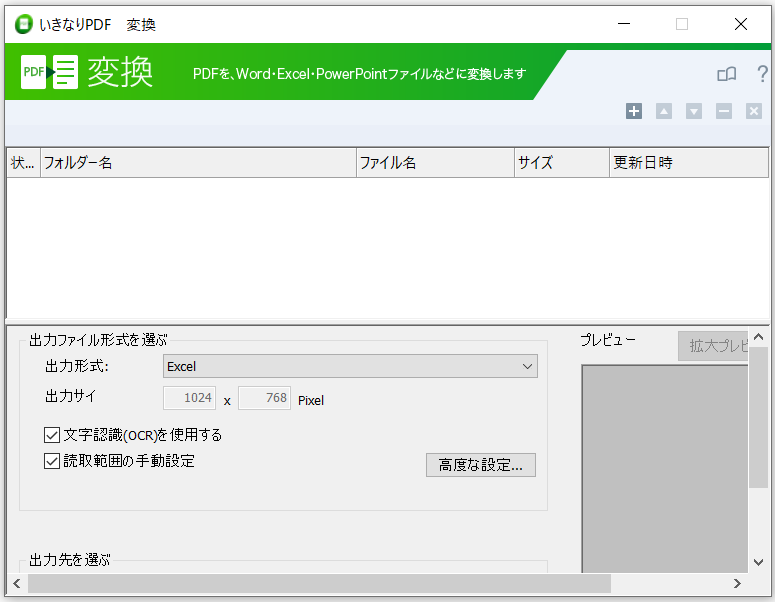The image size is (775, 602).
Task: Click vertical scrollbar down arrow
Action: coord(759,562)
